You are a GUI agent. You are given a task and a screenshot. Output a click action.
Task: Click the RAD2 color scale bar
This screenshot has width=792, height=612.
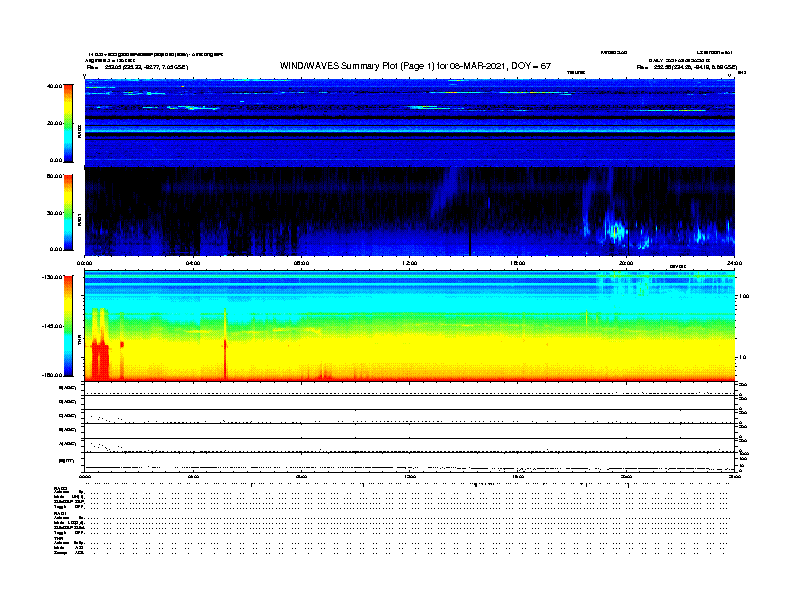pos(68,122)
